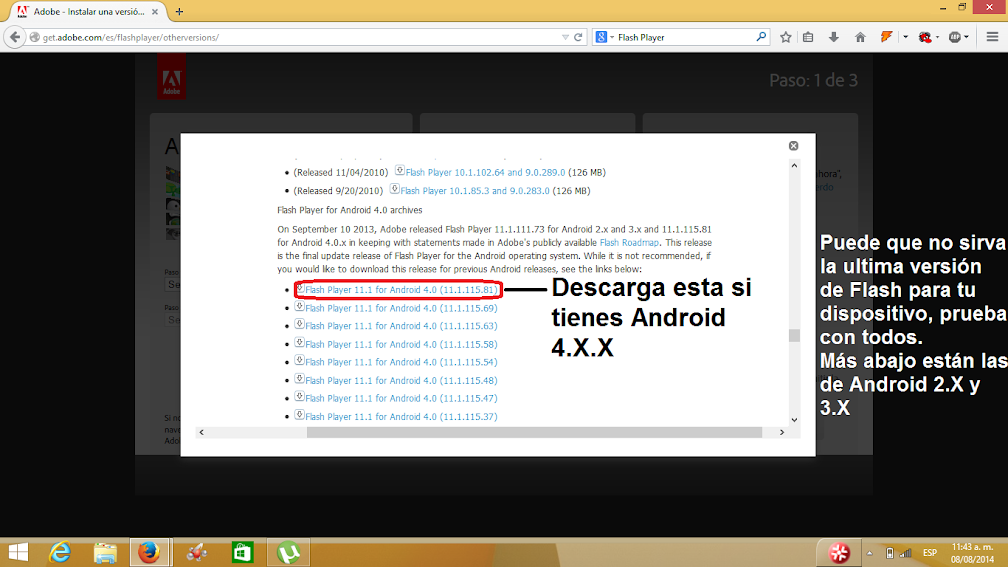Open Flash Player 10.1.102.64 and 9.0.289.0 link

click(x=485, y=172)
